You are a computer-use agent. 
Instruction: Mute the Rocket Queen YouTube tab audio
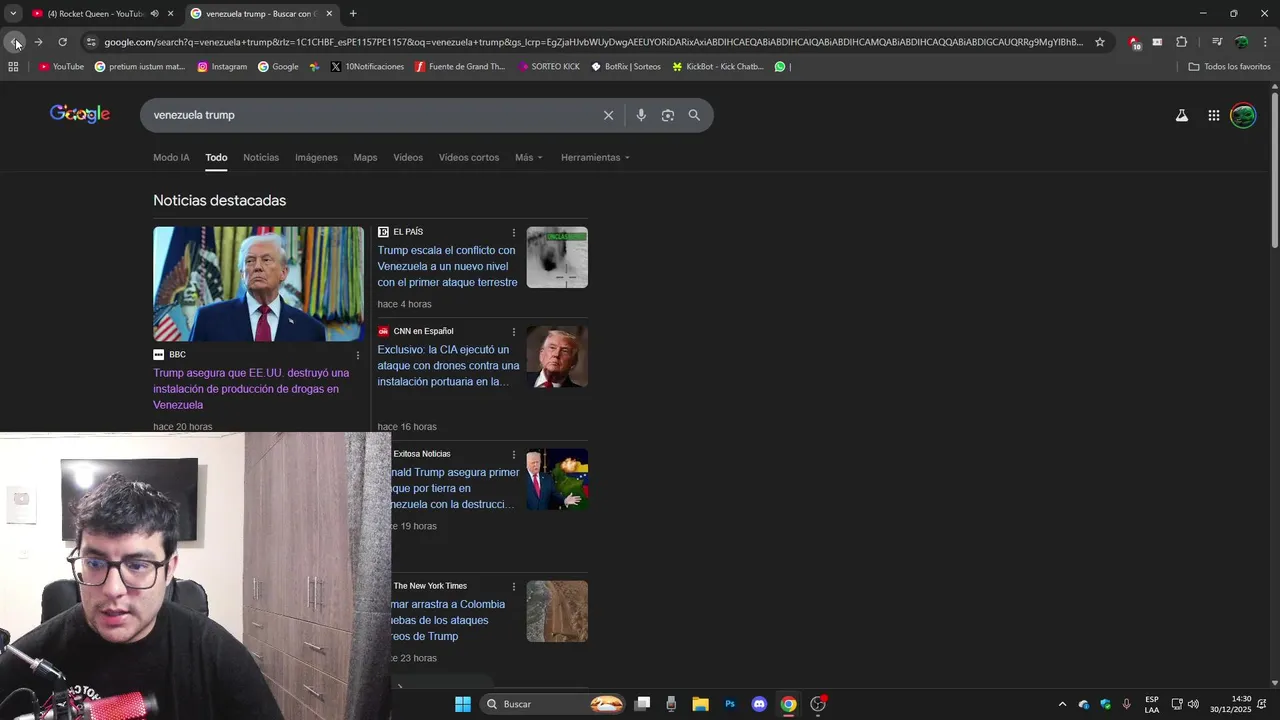154,14
